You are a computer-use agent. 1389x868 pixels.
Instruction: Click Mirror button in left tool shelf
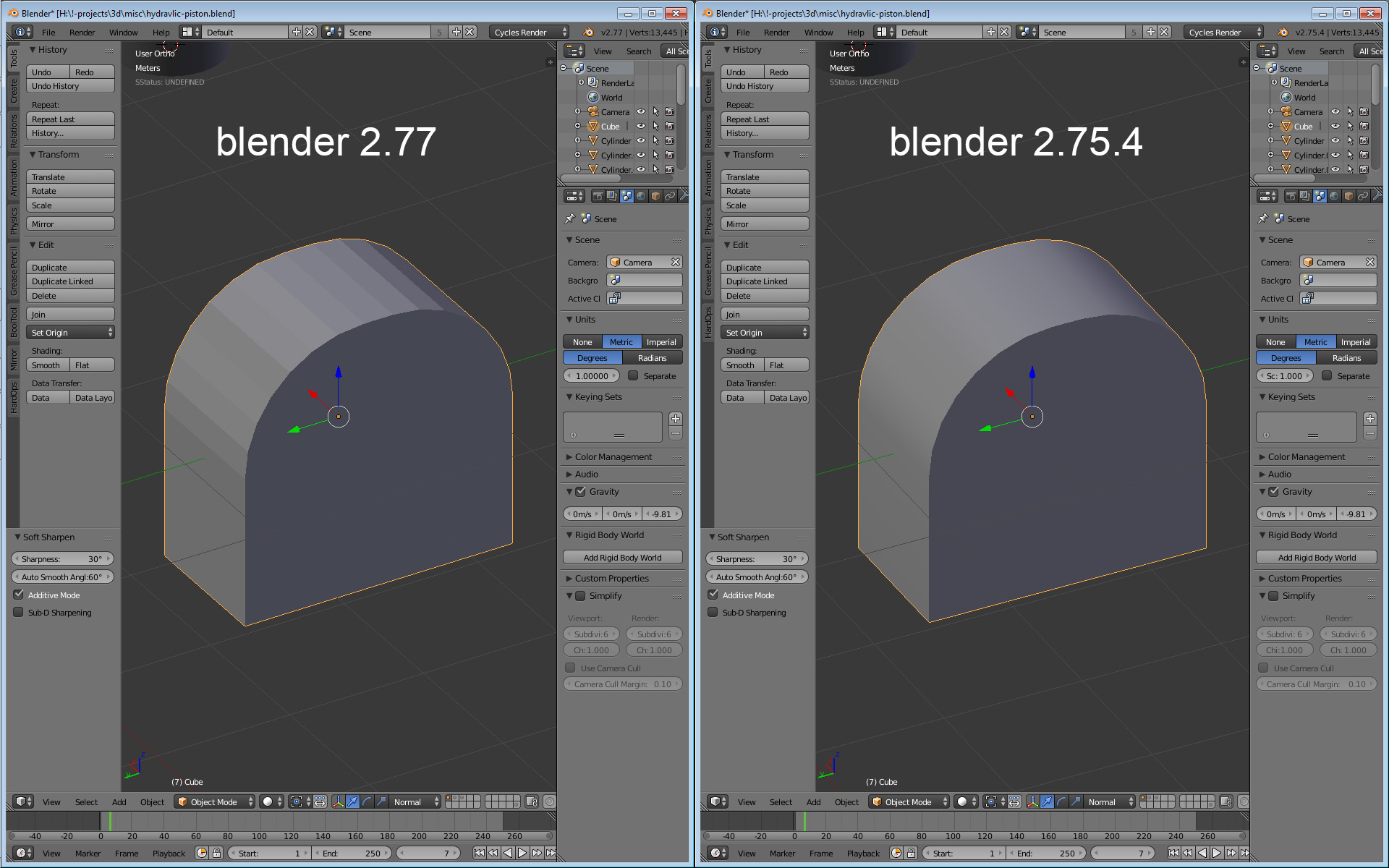click(x=70, y=224)
